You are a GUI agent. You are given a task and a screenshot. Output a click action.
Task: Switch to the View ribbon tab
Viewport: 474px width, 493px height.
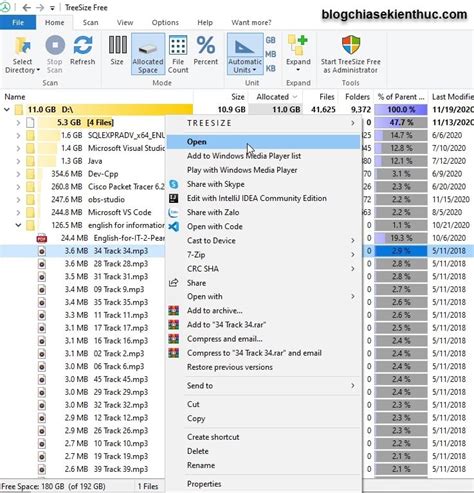pos(125,23)
